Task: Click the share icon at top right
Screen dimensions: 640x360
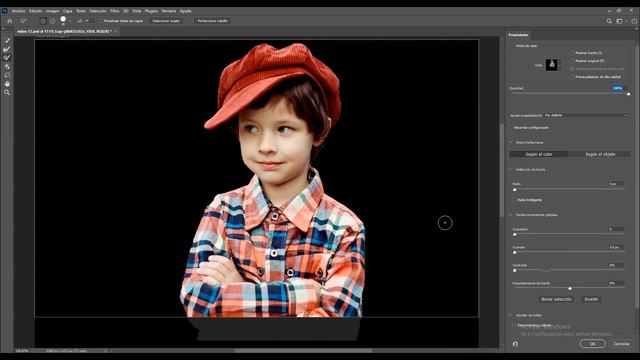Action: point(634,21)
